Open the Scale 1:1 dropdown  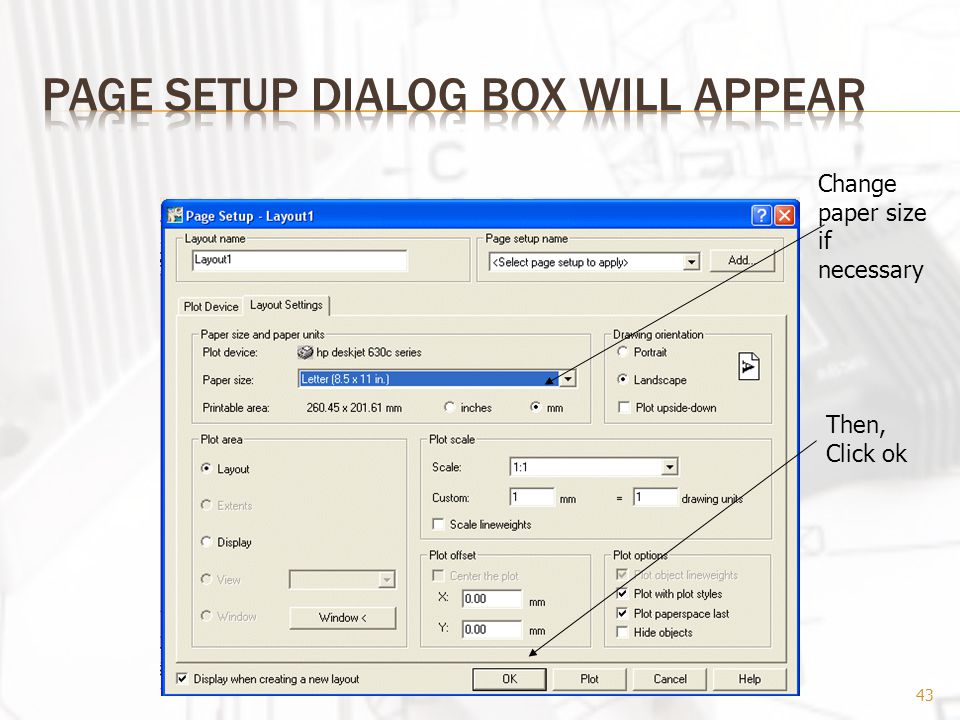670,467
